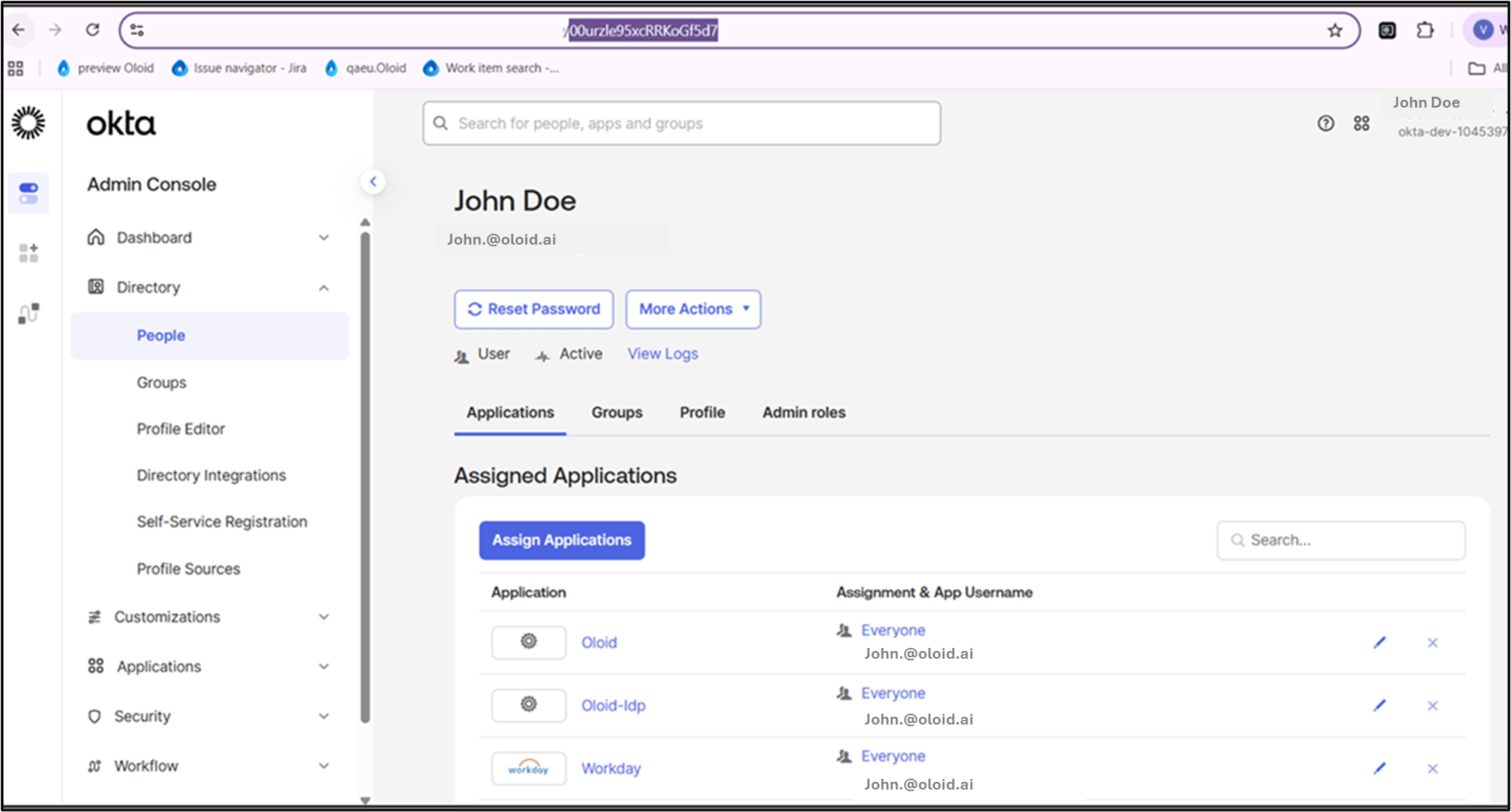This screenshot has height=812, width=1511.
Task: Click the Oloid app gear logo
Action: (529, 642)
